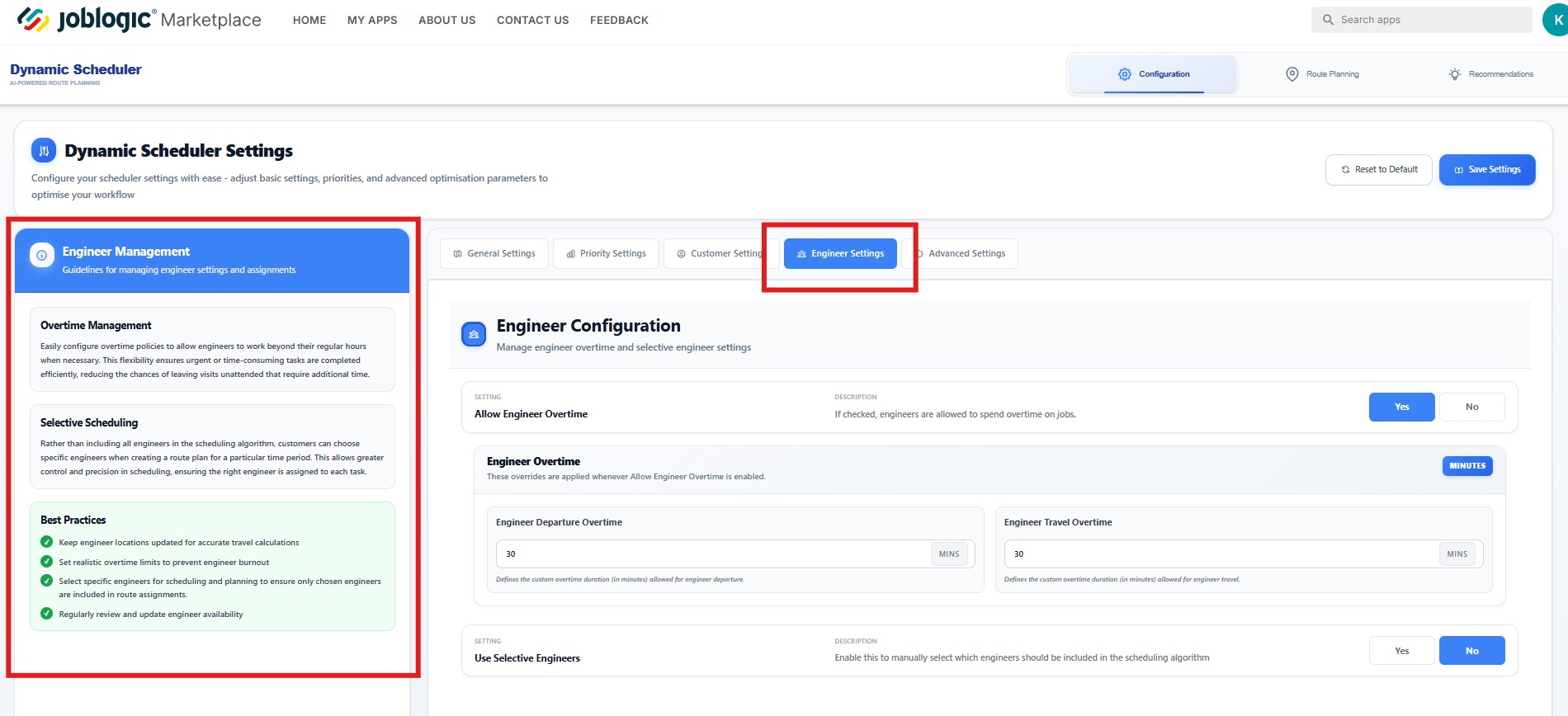Click the 'Engineer Management' panel title

point(126,252)
